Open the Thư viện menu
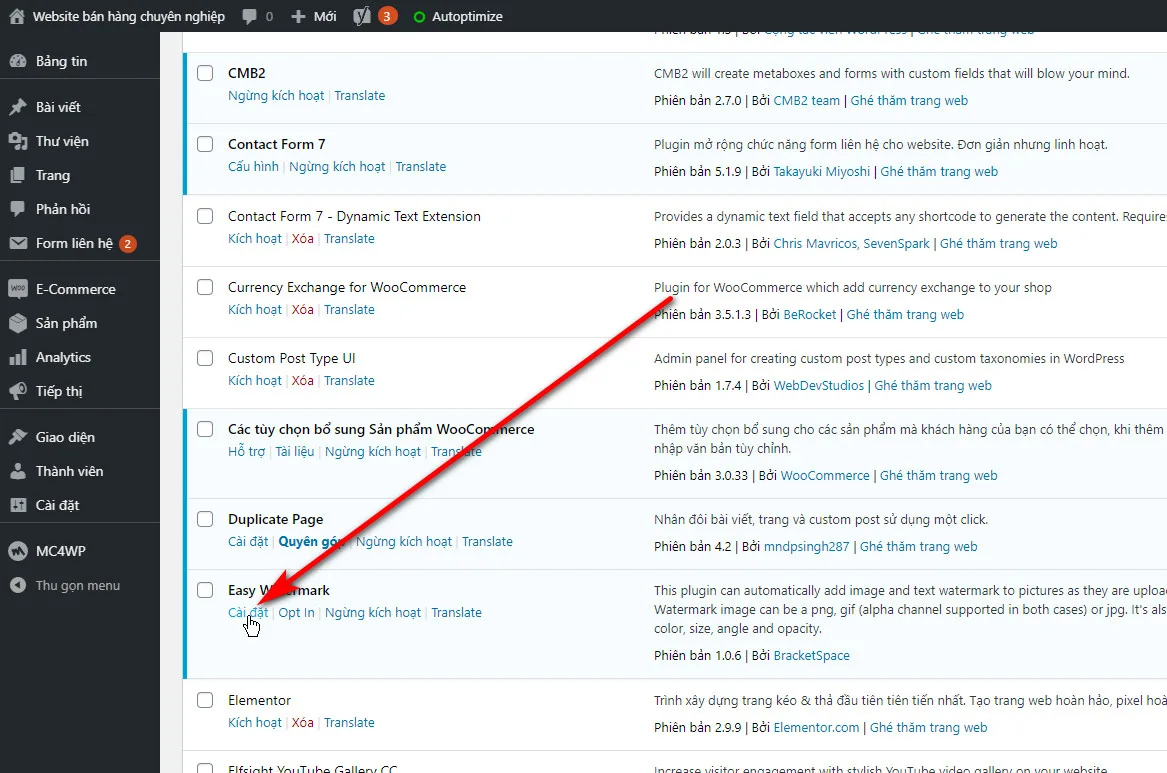This screenshot has width=1167, height=773. (x=62, y=141)
